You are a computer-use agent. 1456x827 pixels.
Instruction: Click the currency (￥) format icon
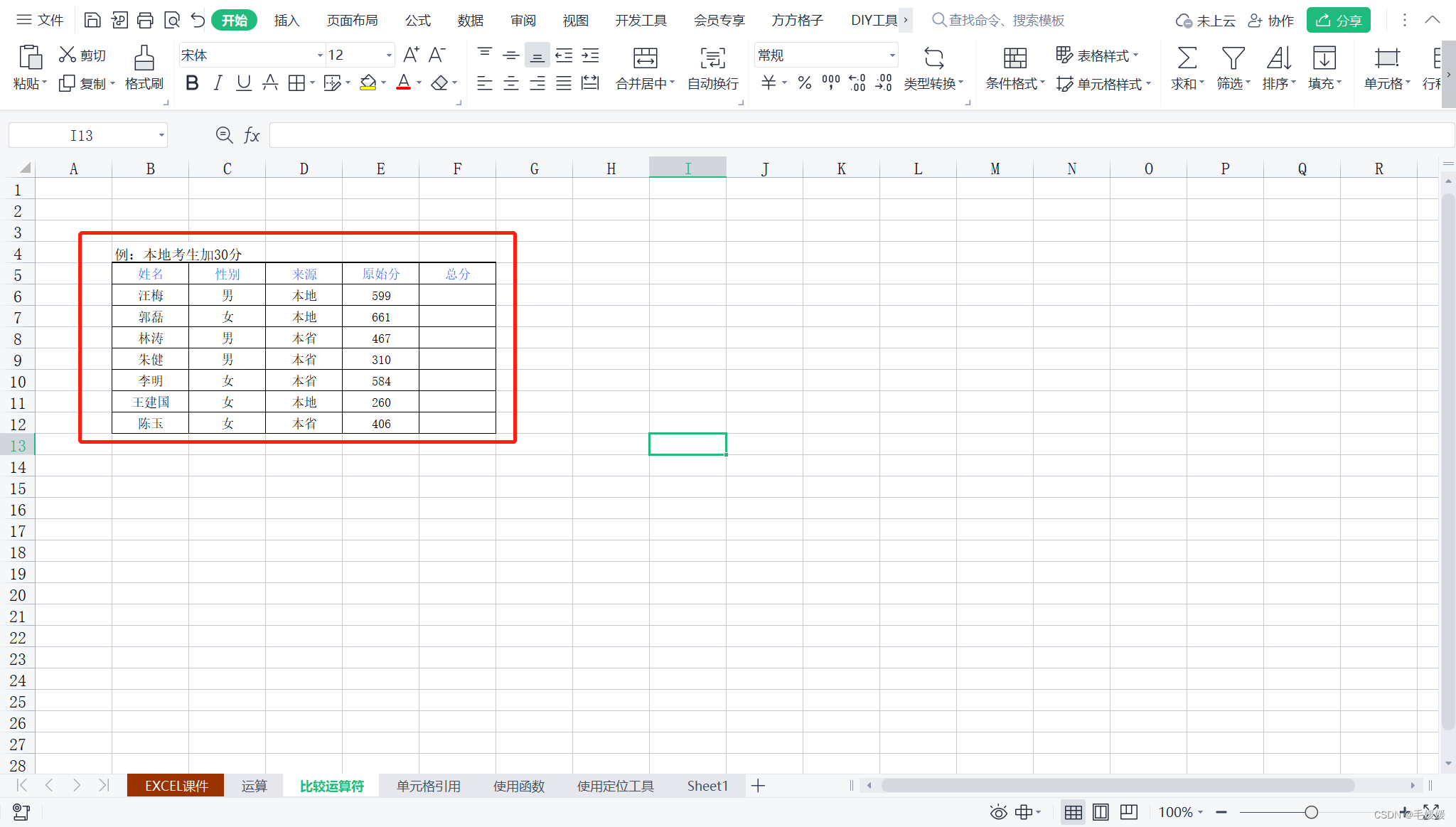769,83
